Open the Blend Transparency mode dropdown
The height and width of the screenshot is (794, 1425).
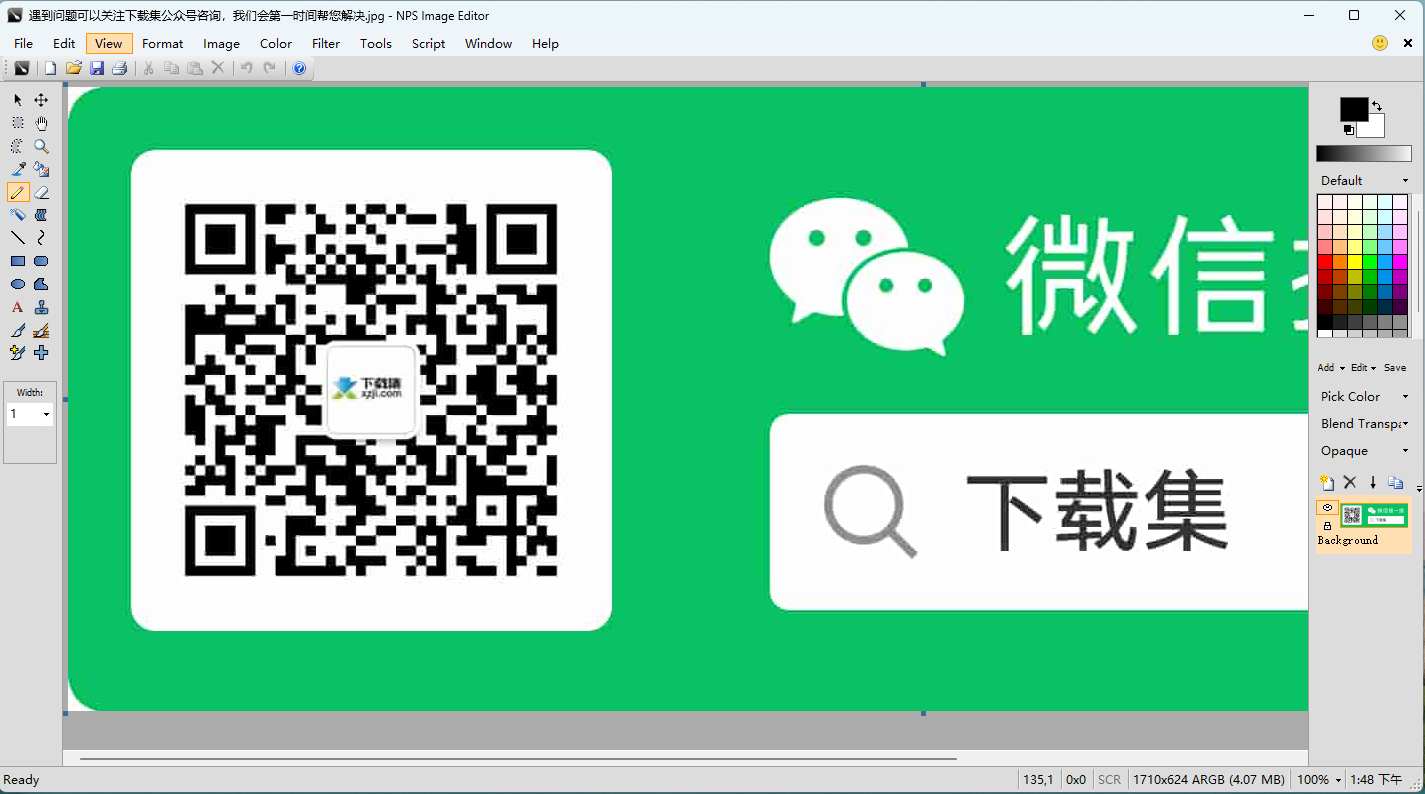[x=1405, y=424]
